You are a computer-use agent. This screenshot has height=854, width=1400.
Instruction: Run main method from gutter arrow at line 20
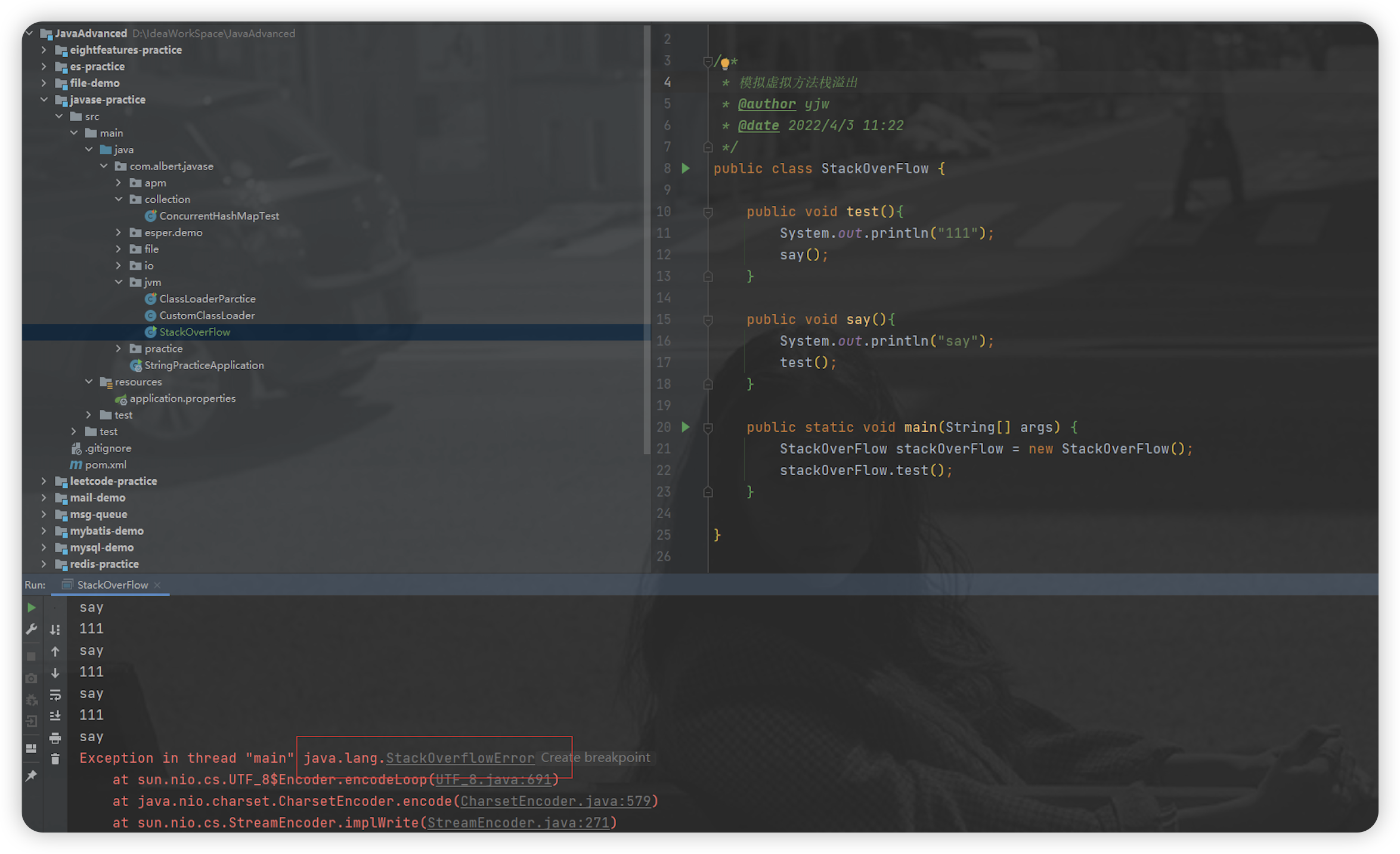686,427
